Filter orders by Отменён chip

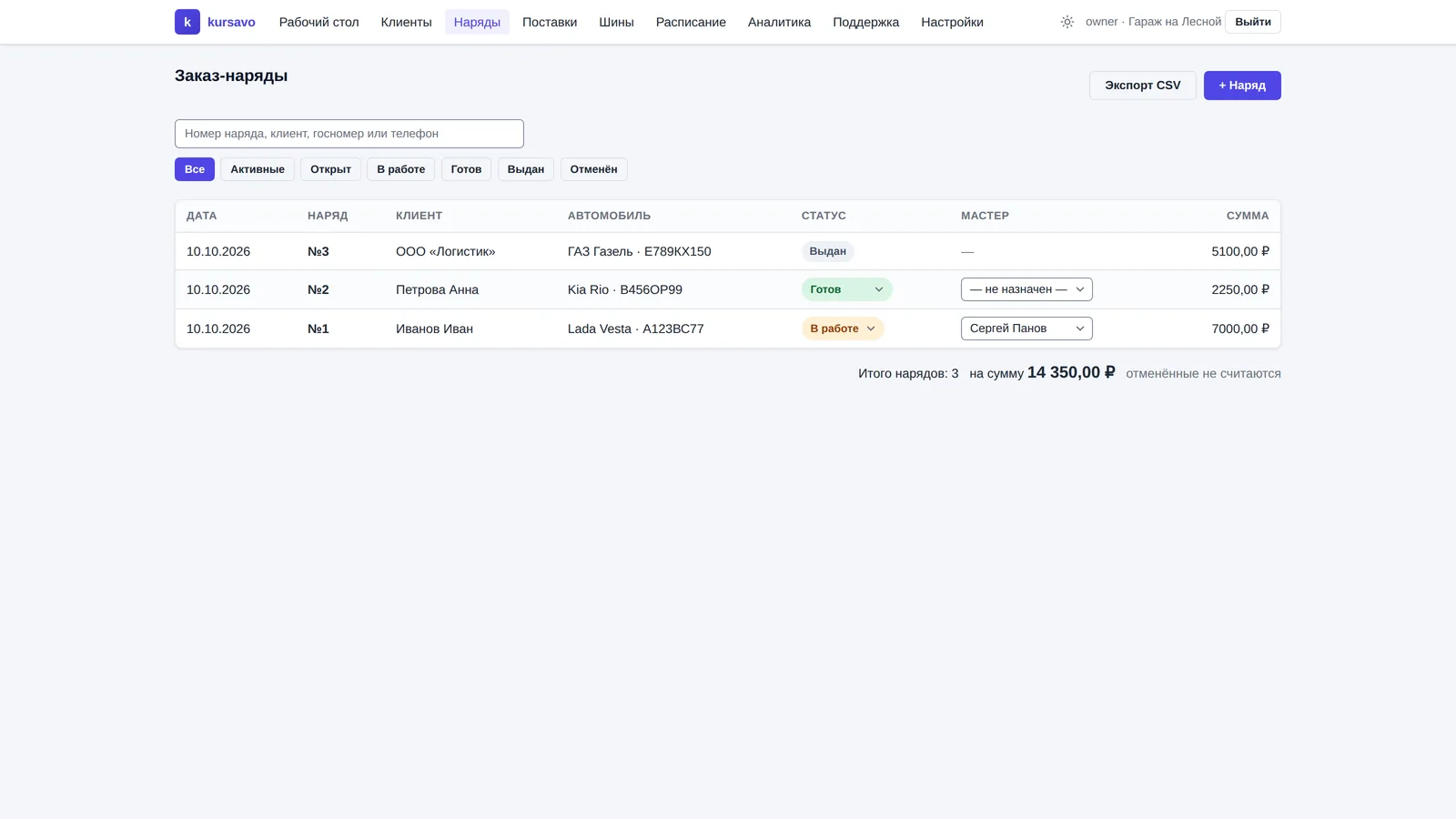(x=593, y=169)
